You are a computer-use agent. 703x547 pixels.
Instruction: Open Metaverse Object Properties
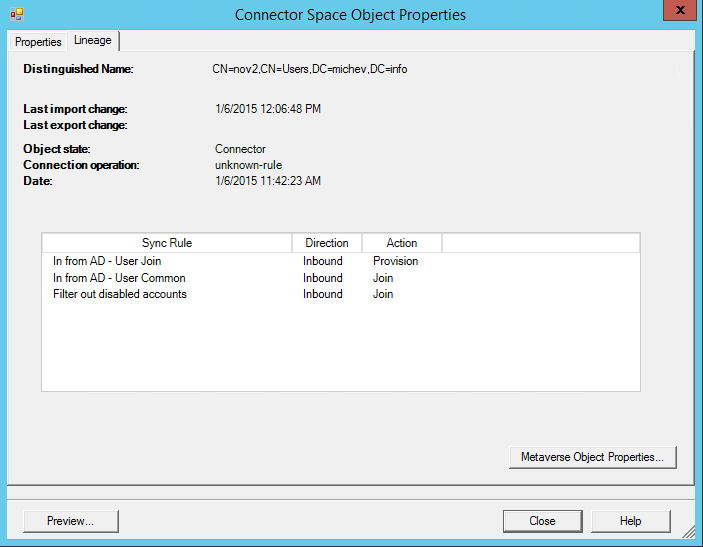592,457
